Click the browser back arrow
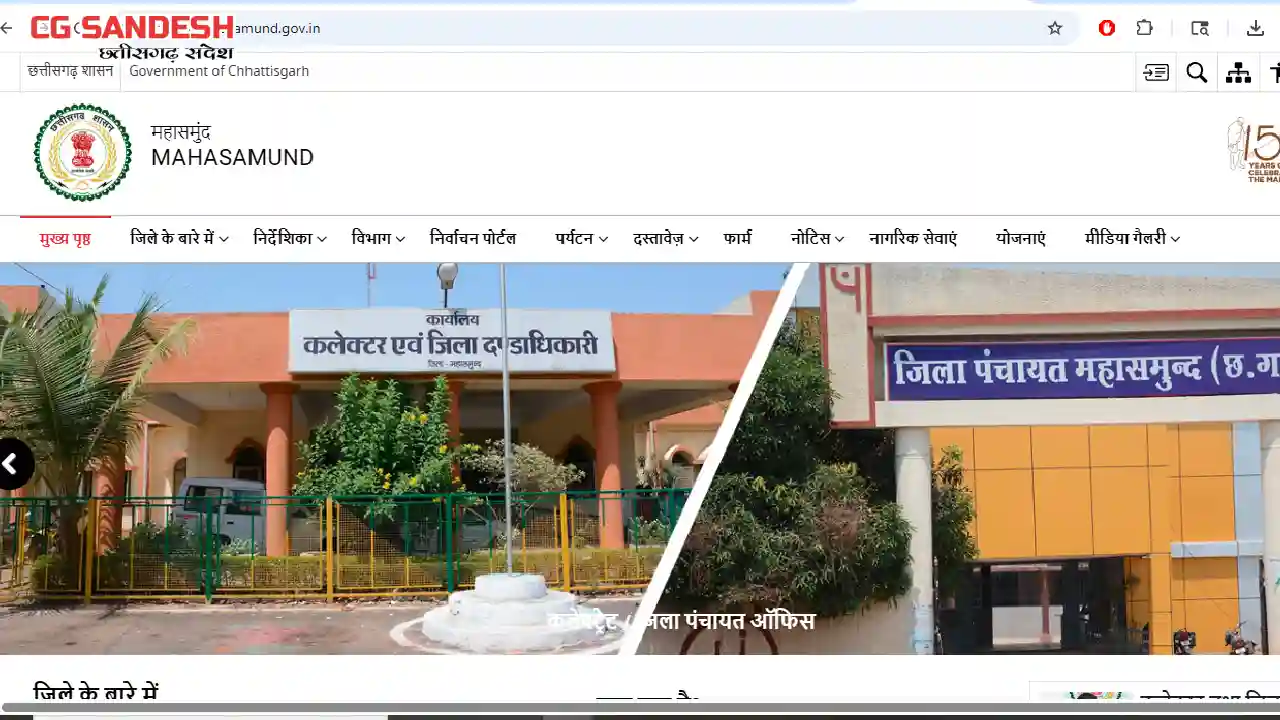The width and height of the screenshot is (1280, 720). pos(8,28)
